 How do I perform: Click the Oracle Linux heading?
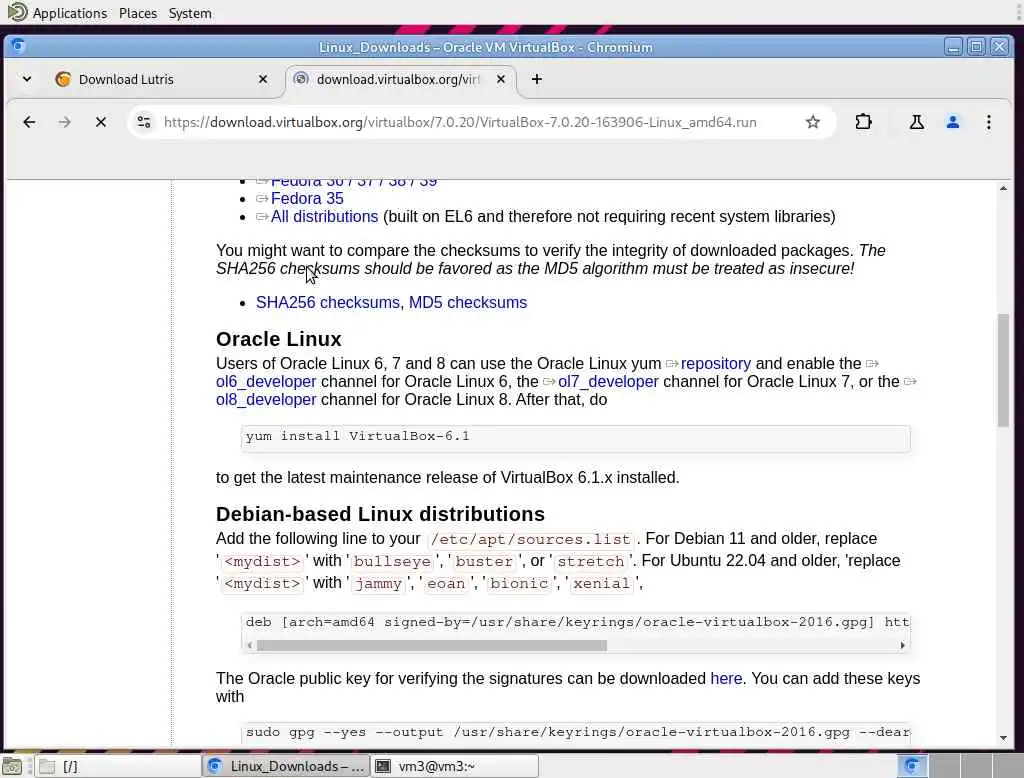[279, 339]
